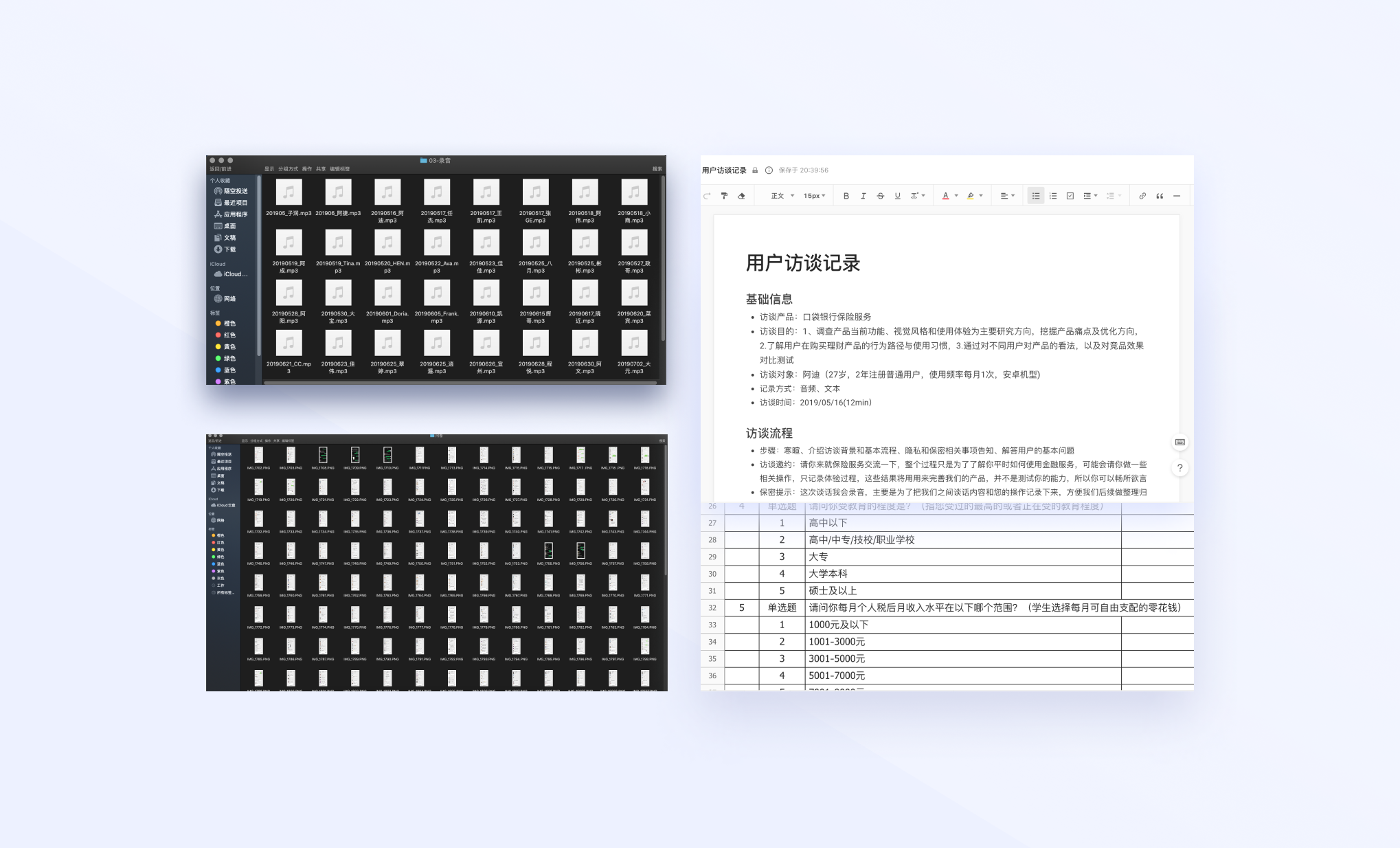Screen dimensions: 1400x848
Task: Insert a to-do checkbox list
Action: [1070, 196]
